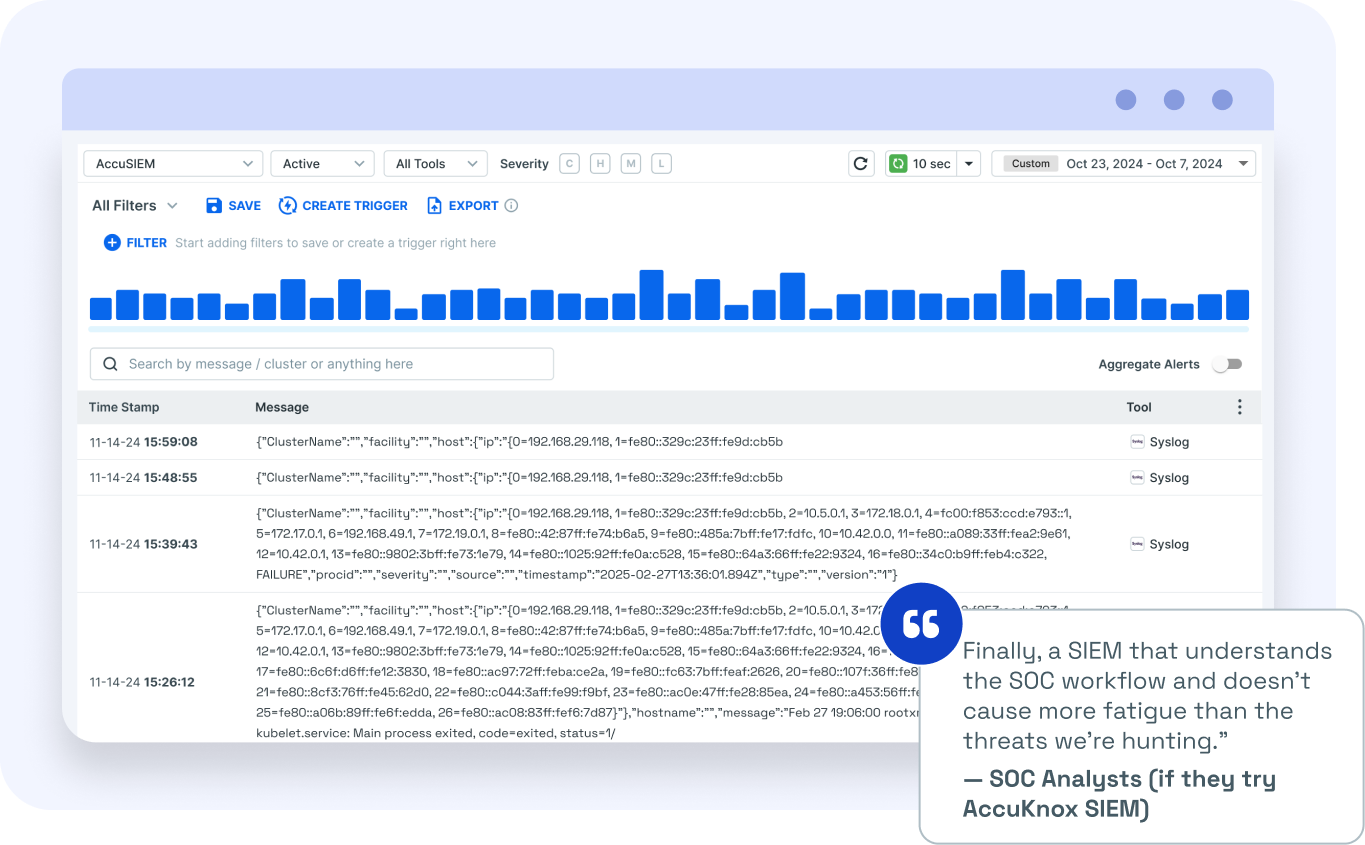
Task: Select the timestamp 11-14-24 15:59:08
Action: click(143, 442)
